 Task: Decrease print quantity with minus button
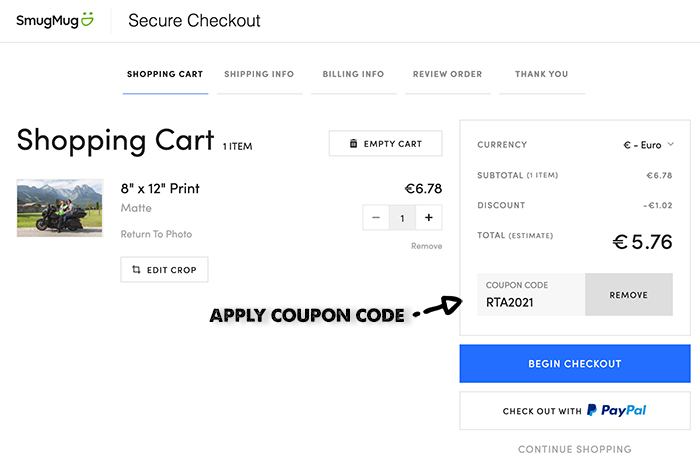click(x=376, y=217)
